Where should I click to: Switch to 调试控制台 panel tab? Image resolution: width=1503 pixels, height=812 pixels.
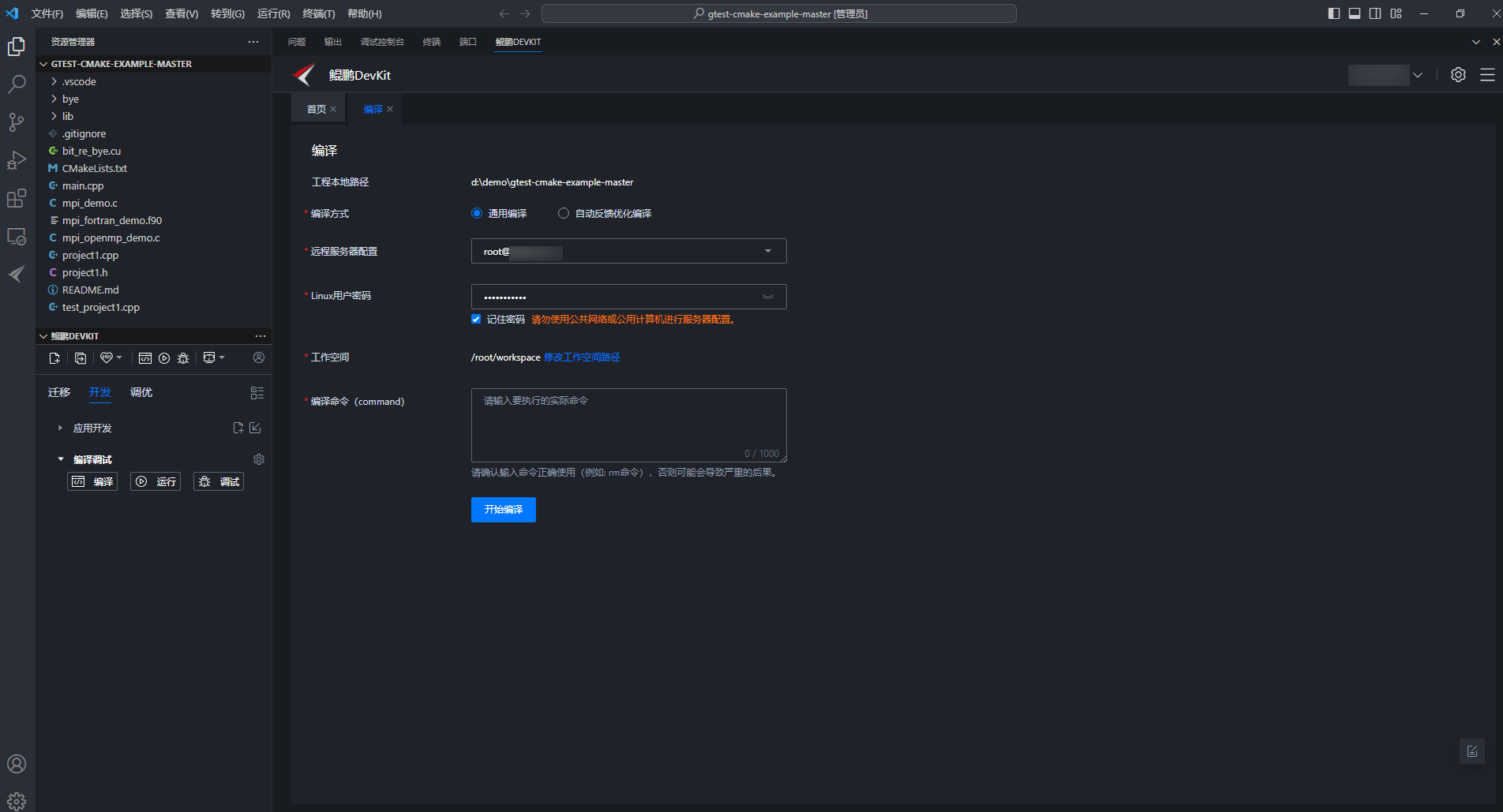click(x=382, y=42)
